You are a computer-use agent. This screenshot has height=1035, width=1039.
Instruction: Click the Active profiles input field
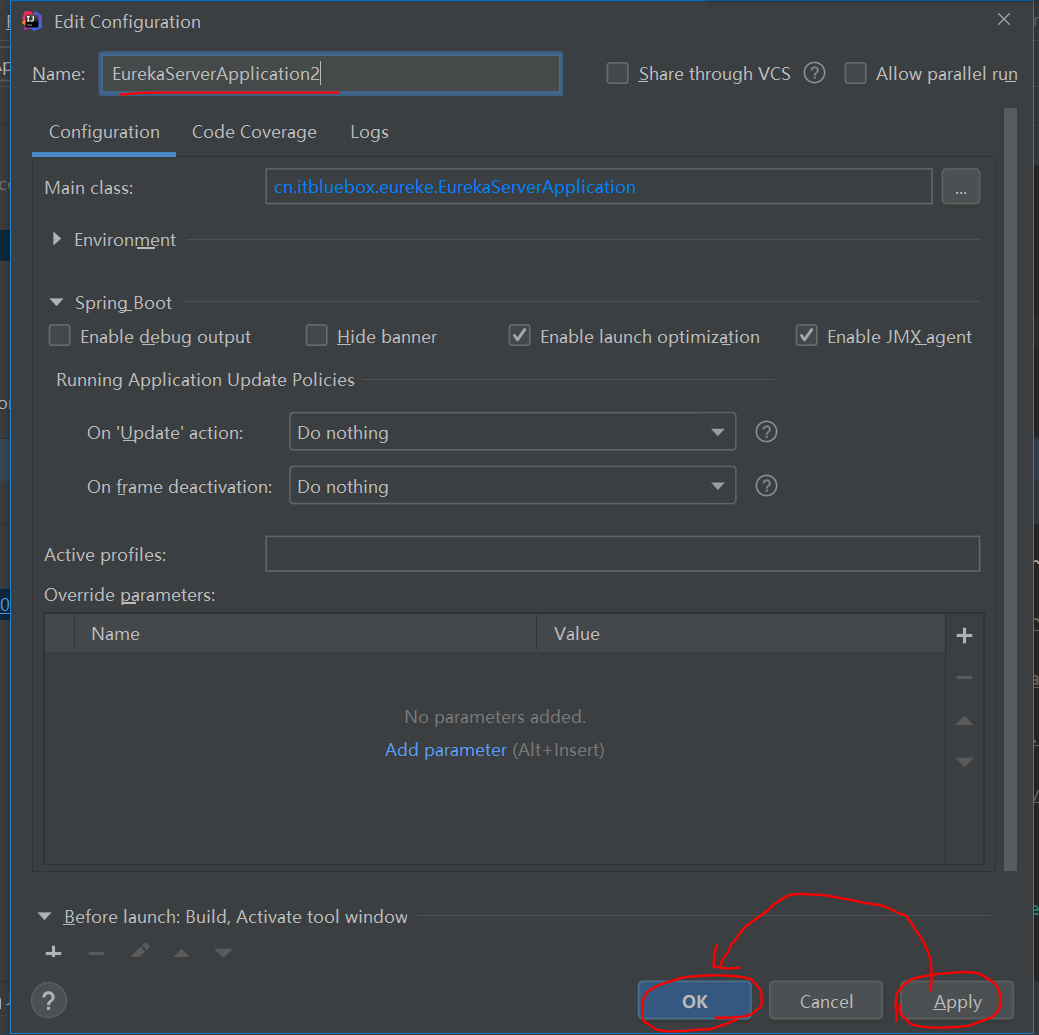[x=622, y=554]
